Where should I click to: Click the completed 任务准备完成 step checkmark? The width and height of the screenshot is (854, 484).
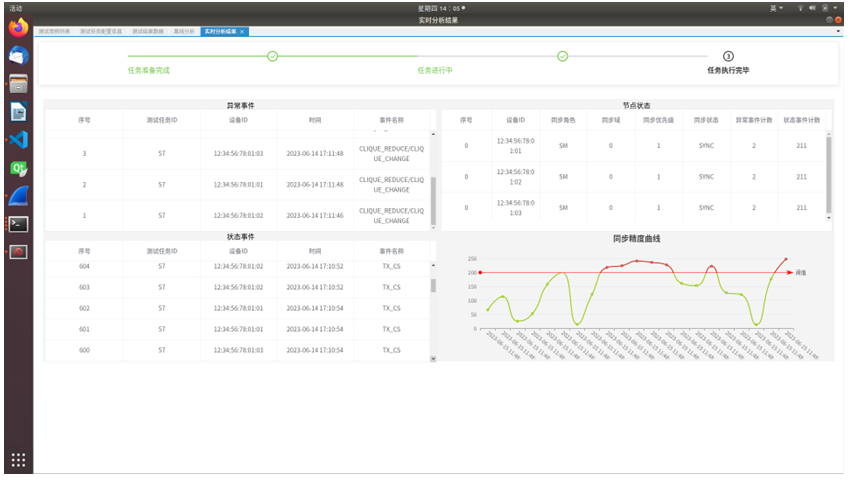[x=272, y=56]
